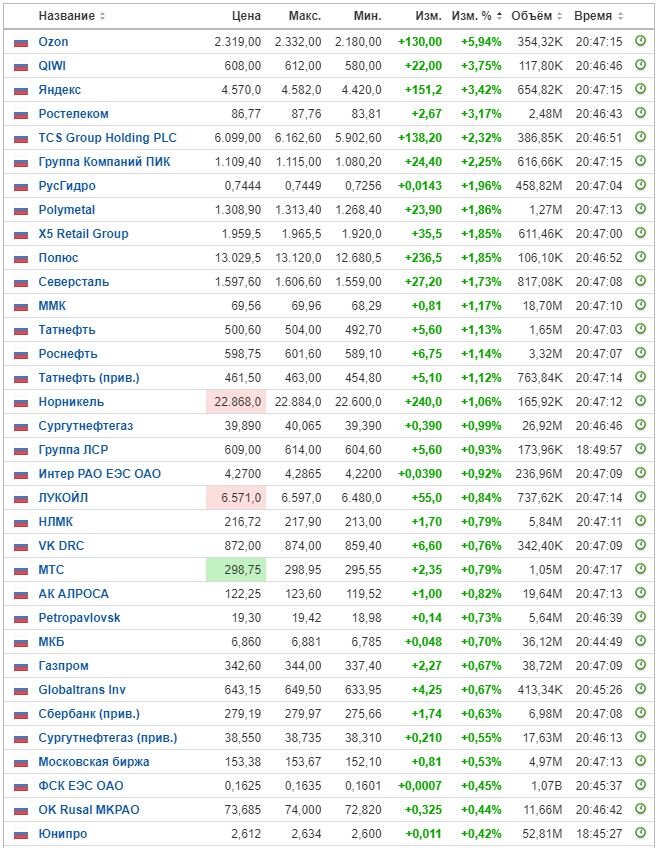Select the green highlighted МТС price 298,75
Viewport: 659px width, 848px height.
pyautogui.click(x=236, y=569)
